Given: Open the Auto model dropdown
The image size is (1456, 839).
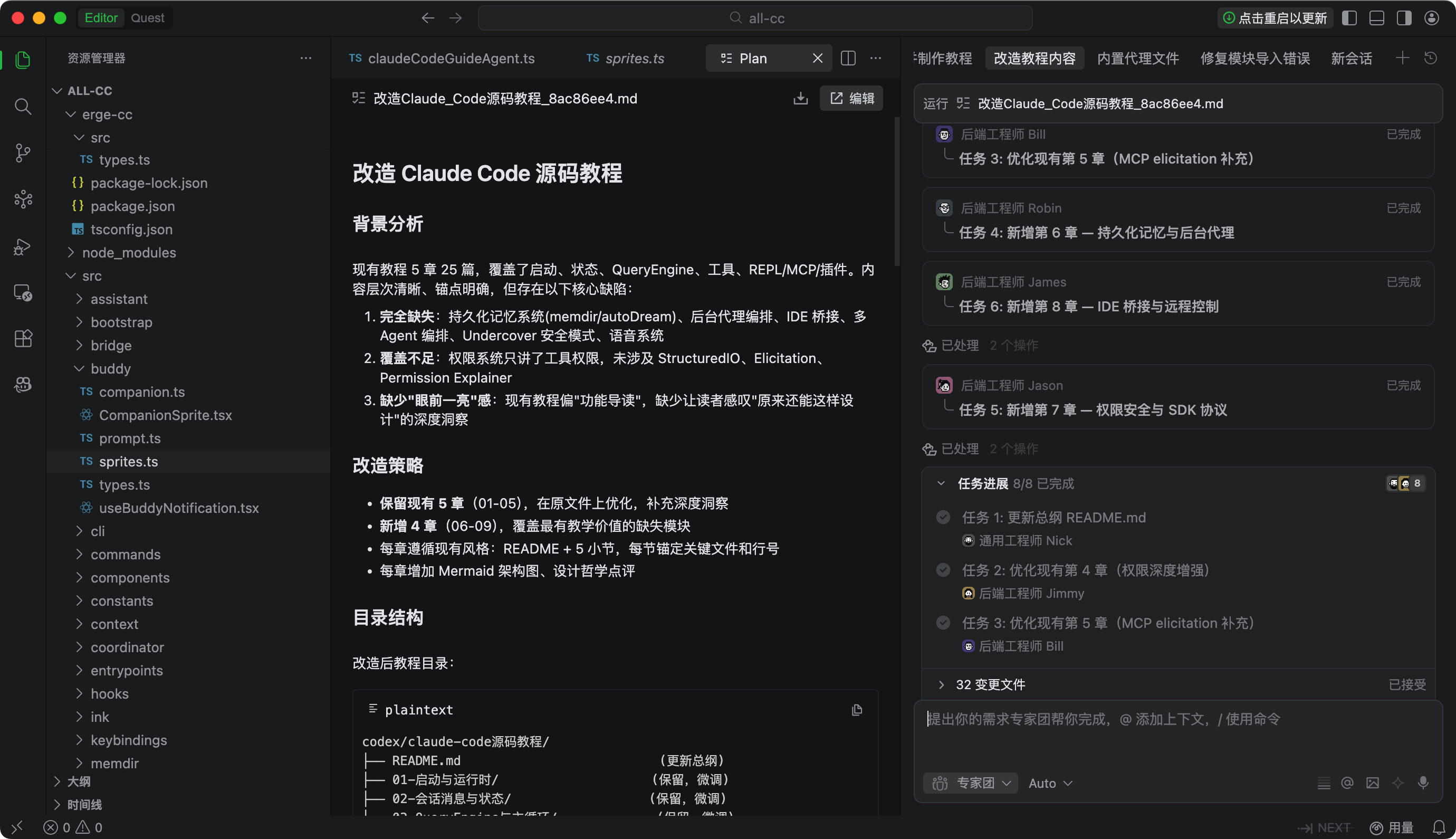Looking at the screenshot, I should click(1050, 783).
